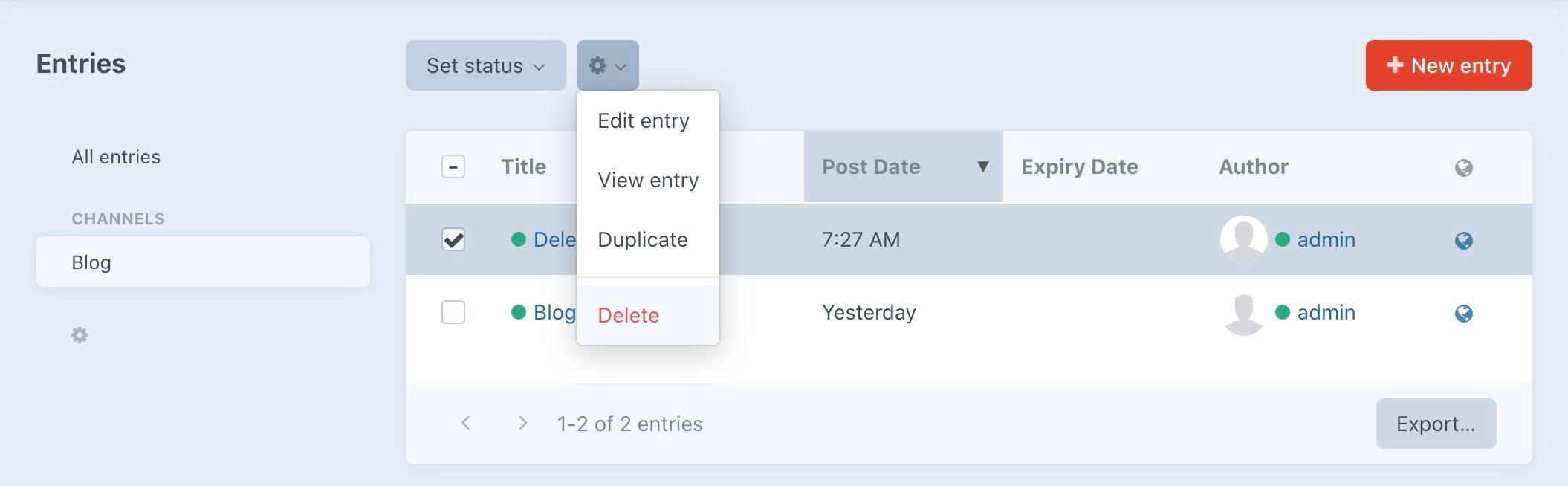Click the globe icon in the table header
Viewport: 1568px width, 486px height.
pos(1464,166)
